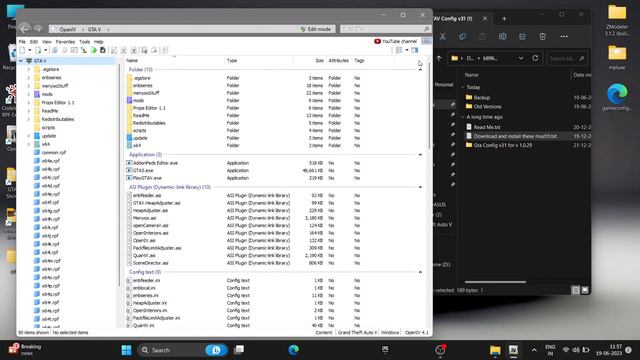The width and height of the screenshot is (640, 360).
Task: Select common.rpf in the tree
Action: (x=53, y=152)
